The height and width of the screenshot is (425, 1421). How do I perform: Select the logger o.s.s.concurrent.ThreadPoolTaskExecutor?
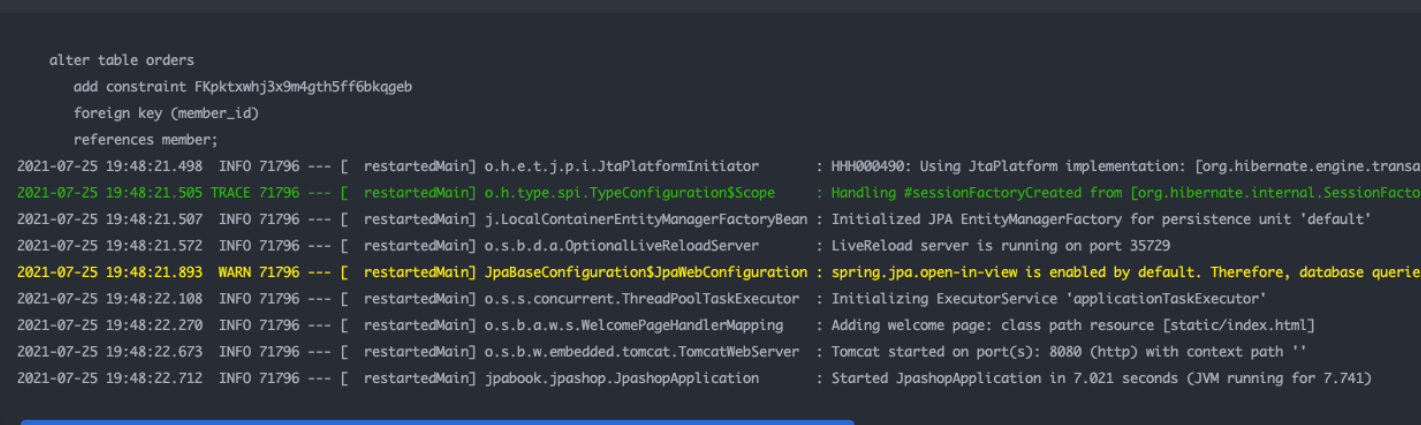tap(641, 299)
